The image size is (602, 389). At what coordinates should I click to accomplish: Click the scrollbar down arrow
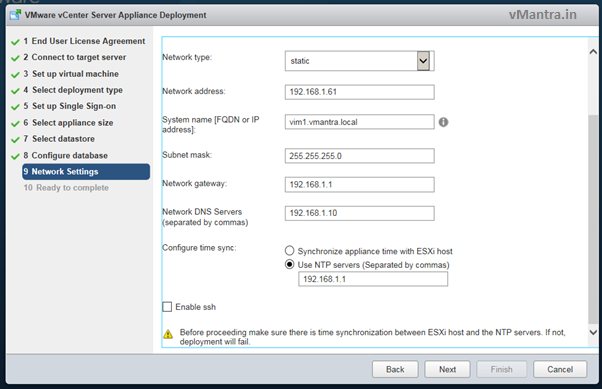point(593,332)
